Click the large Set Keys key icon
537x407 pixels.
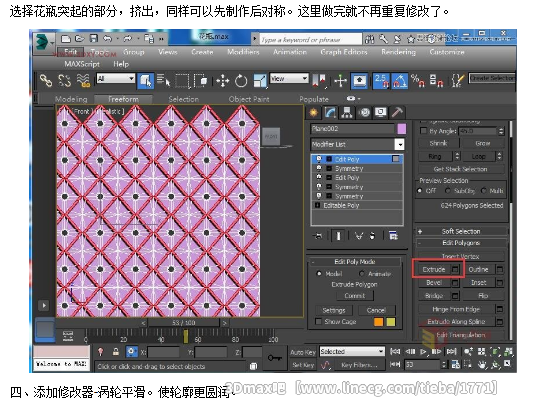pyautogui.click(x=274, y=358)
